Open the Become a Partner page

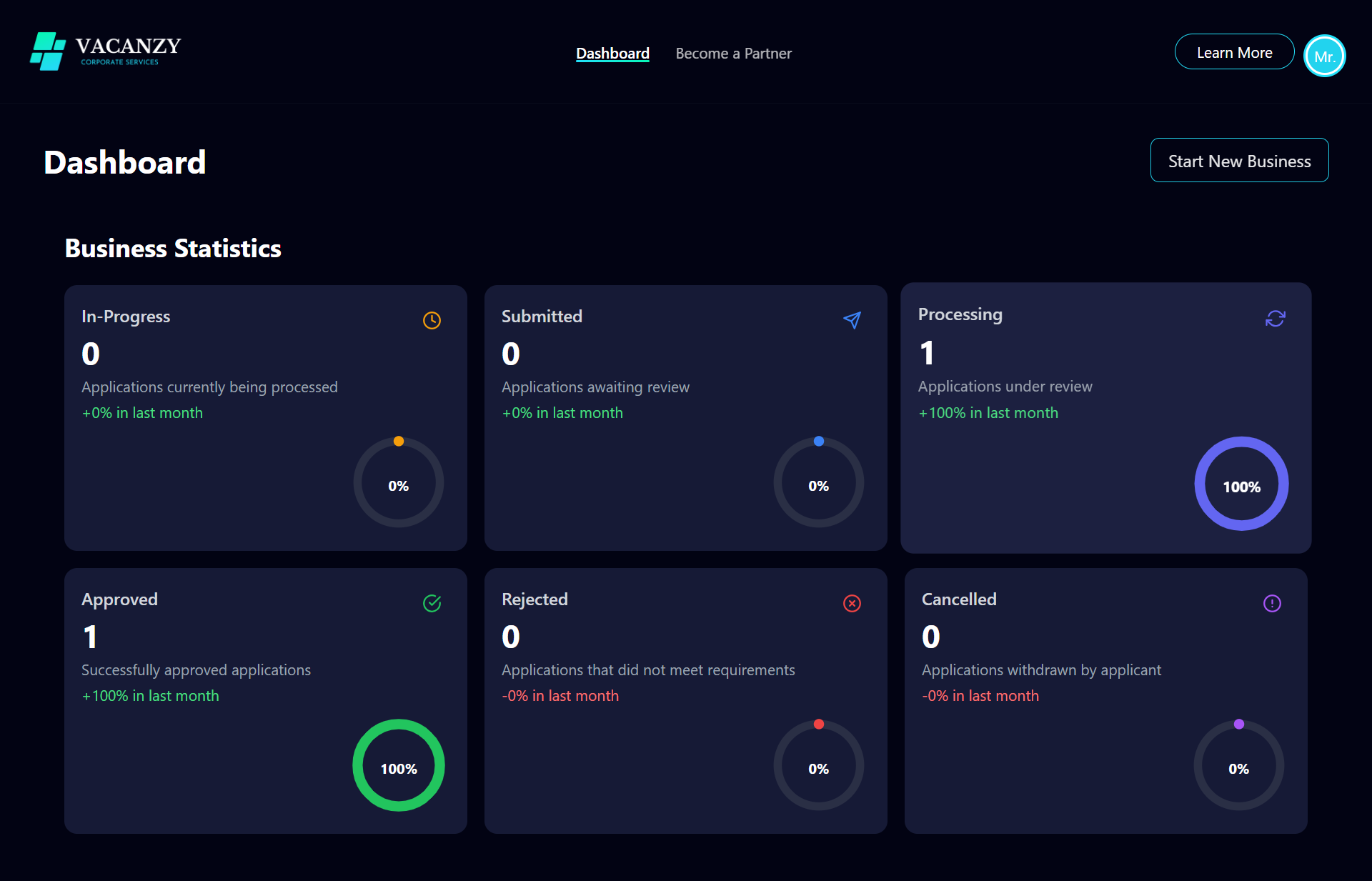click(x=733, y=53)
